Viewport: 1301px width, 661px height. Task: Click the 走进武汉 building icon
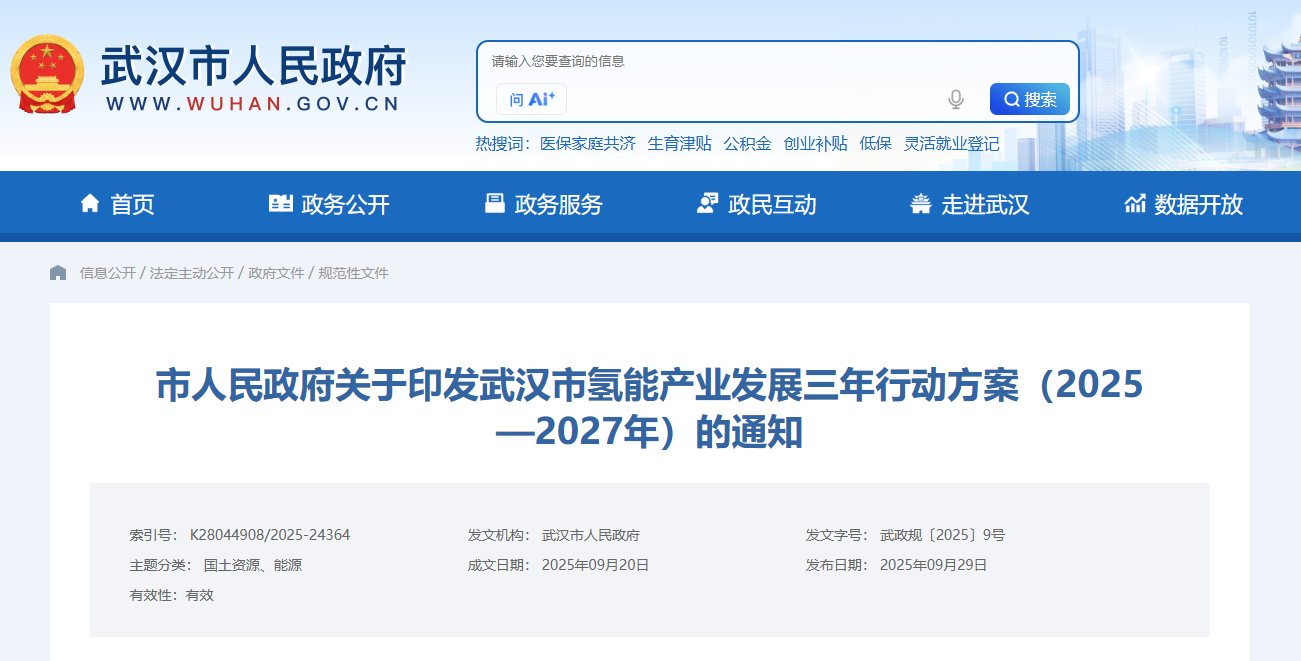921,204
